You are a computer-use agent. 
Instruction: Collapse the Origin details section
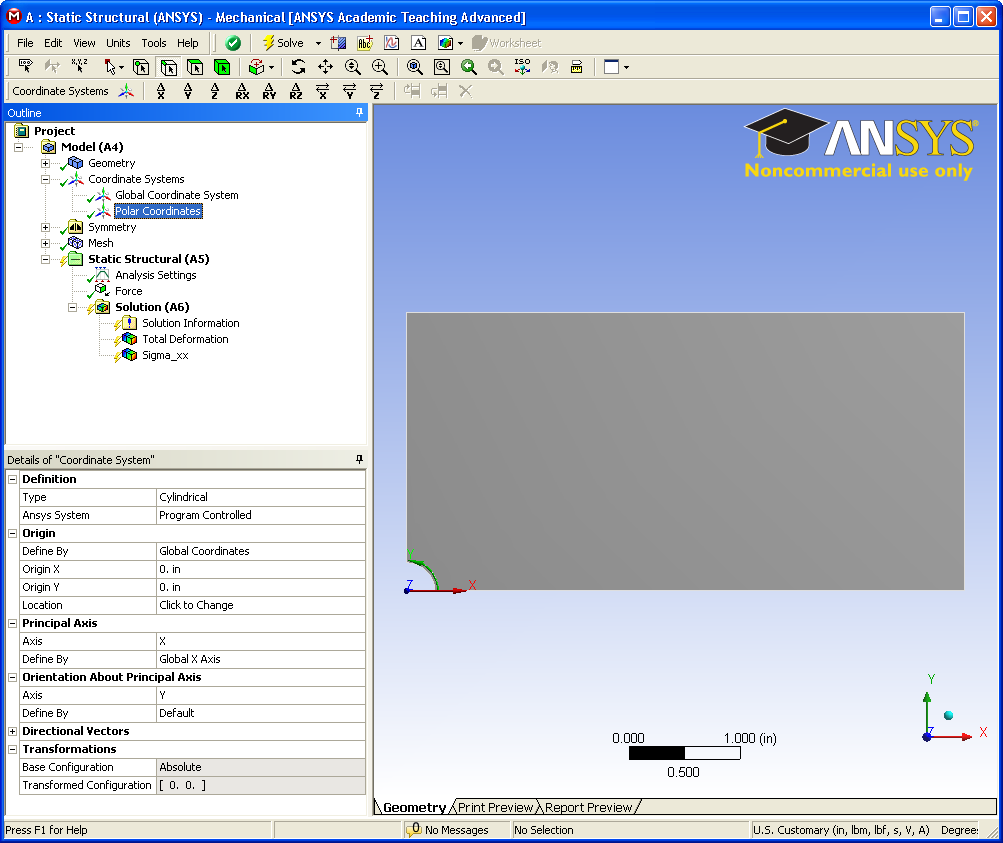[x=12, y=533]
